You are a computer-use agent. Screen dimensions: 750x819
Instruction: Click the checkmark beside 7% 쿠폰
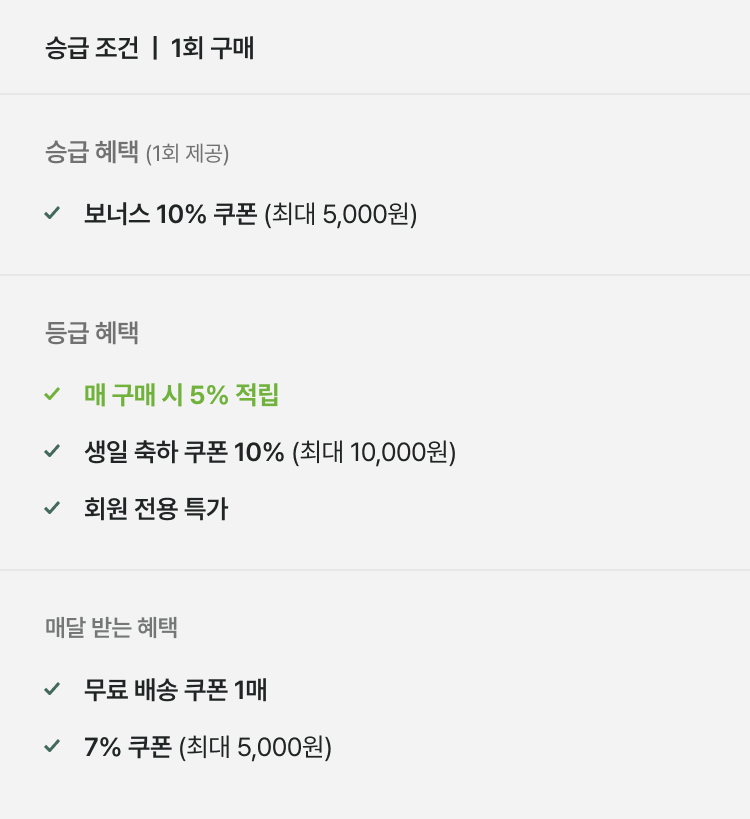pyautogui.click(x=53, y=746)
